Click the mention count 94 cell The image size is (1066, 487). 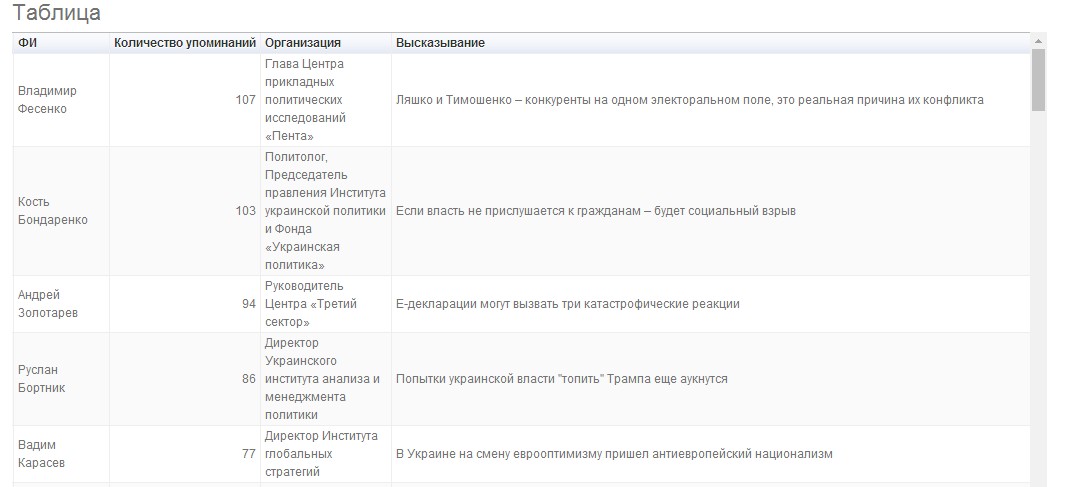click(x=248, y=304)
